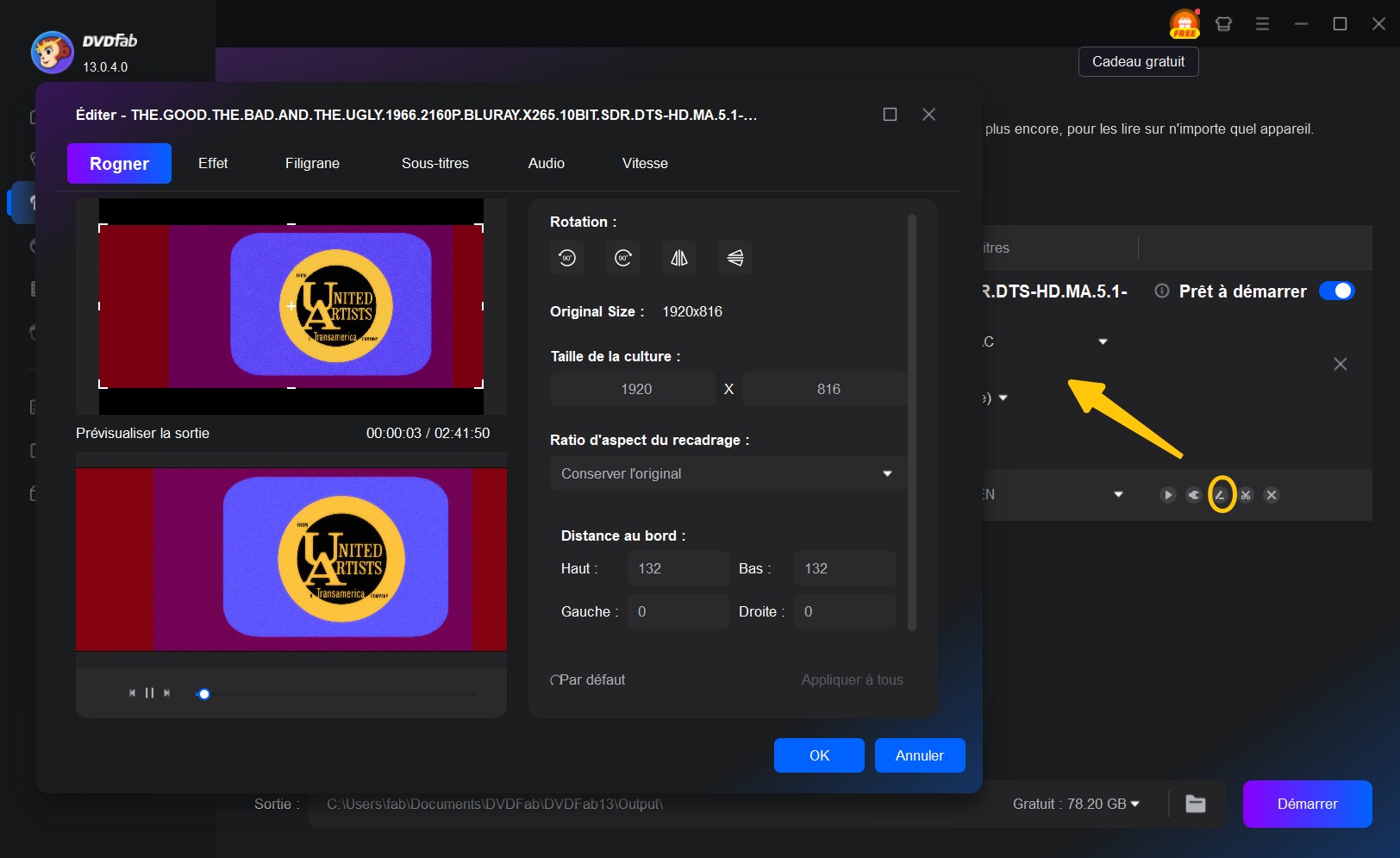Screen dimensions: 1400x858
Task: Play the title in main window
Action: point(1168,495)
